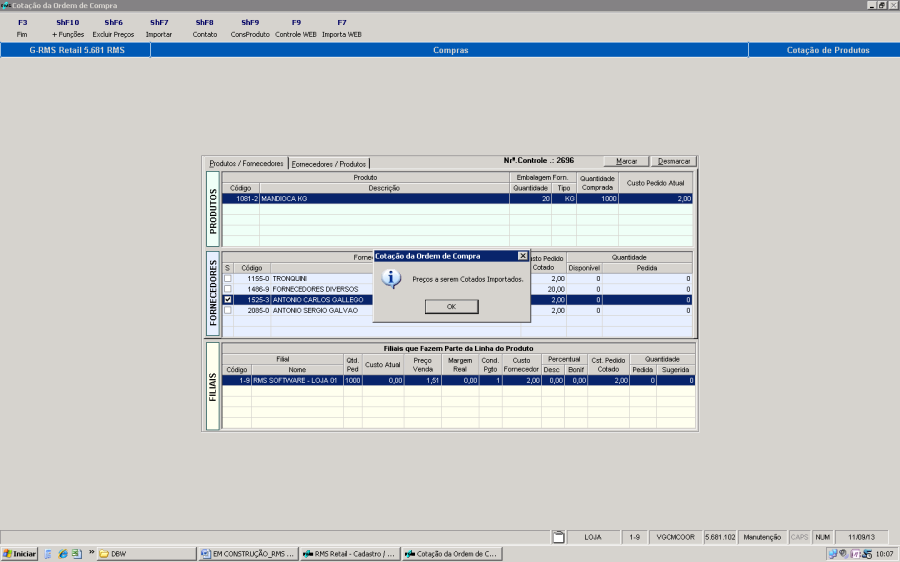
Task: Click the F7 Importa WEB item
Action: point(342,28)
